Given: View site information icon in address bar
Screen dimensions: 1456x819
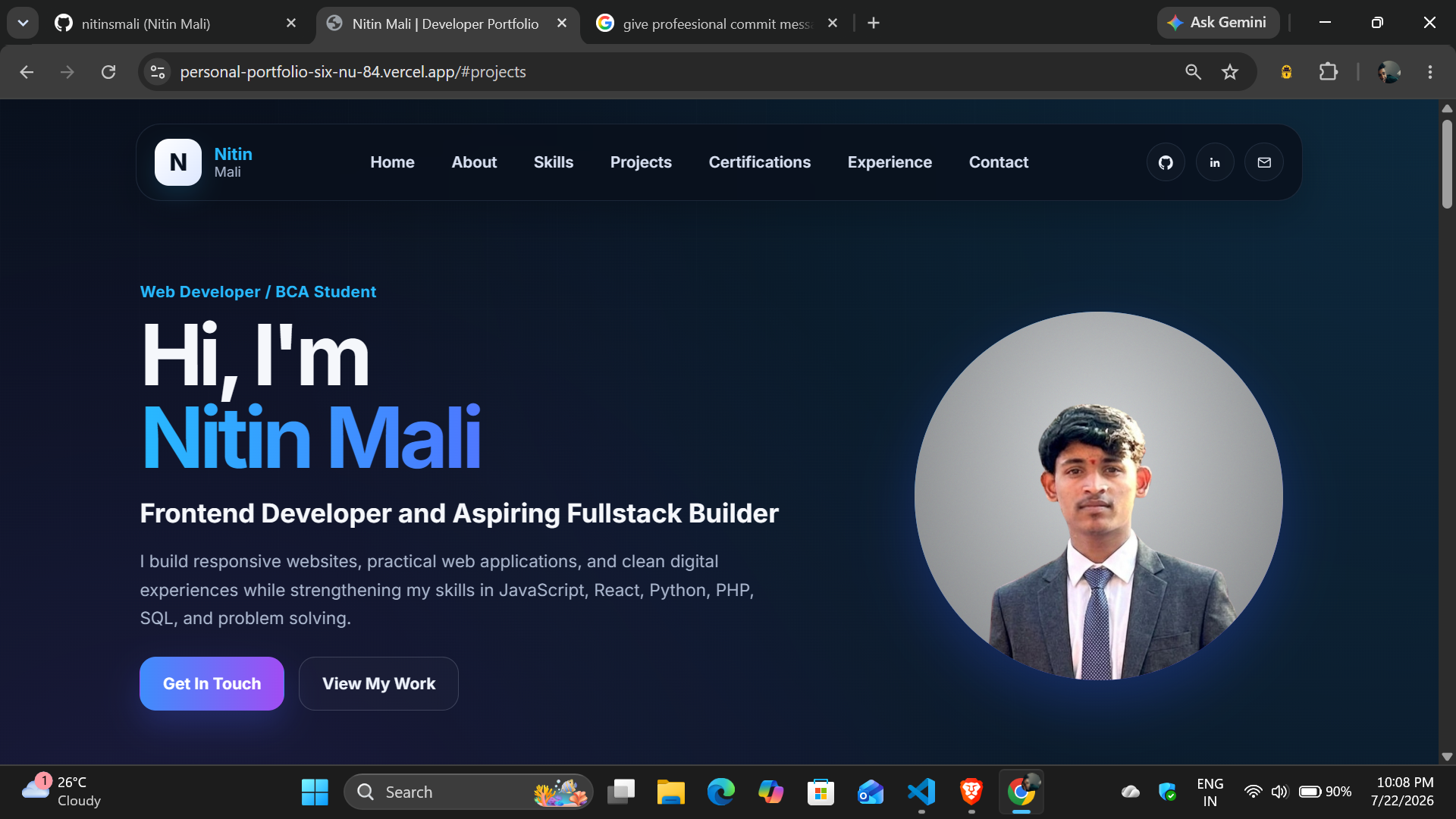Looking at the screenshot, I should pos(158,72).
